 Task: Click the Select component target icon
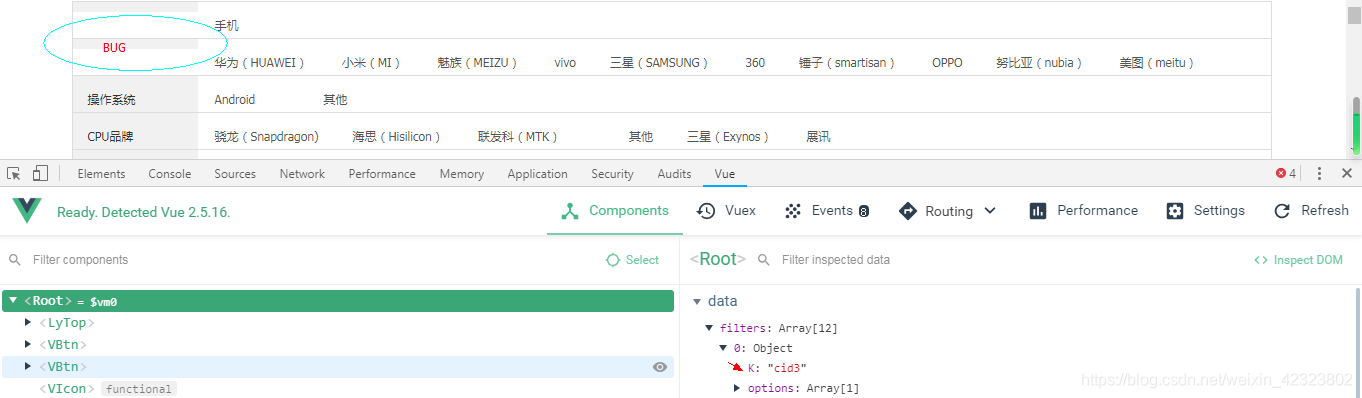(x=613, y=260)
